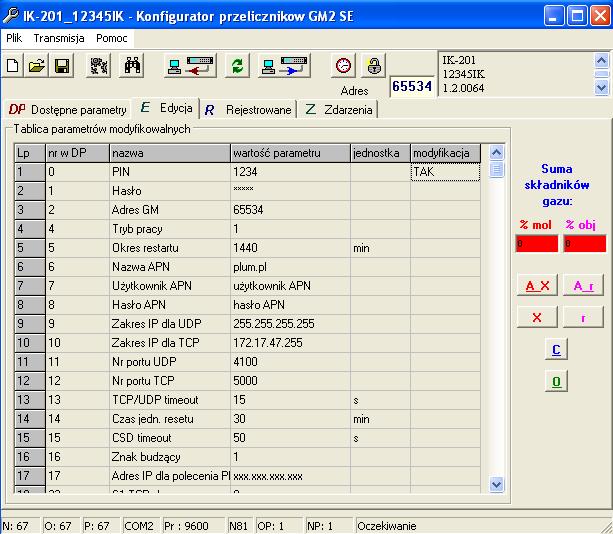Select the Hasło value cell with asterisks

[290, 191]
